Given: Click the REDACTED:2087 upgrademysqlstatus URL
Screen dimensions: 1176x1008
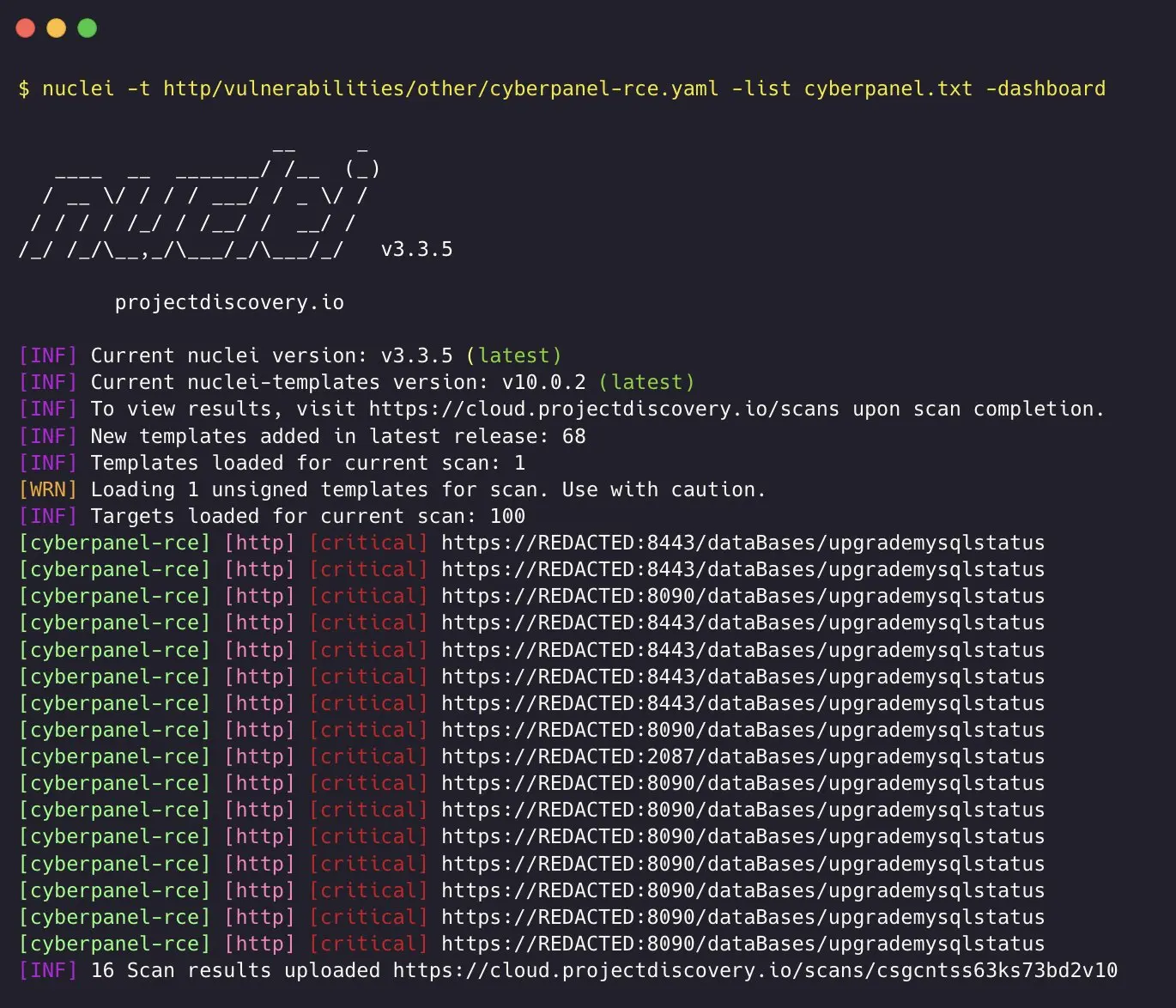Looking at the screenshot, I should tap(743, 756).
